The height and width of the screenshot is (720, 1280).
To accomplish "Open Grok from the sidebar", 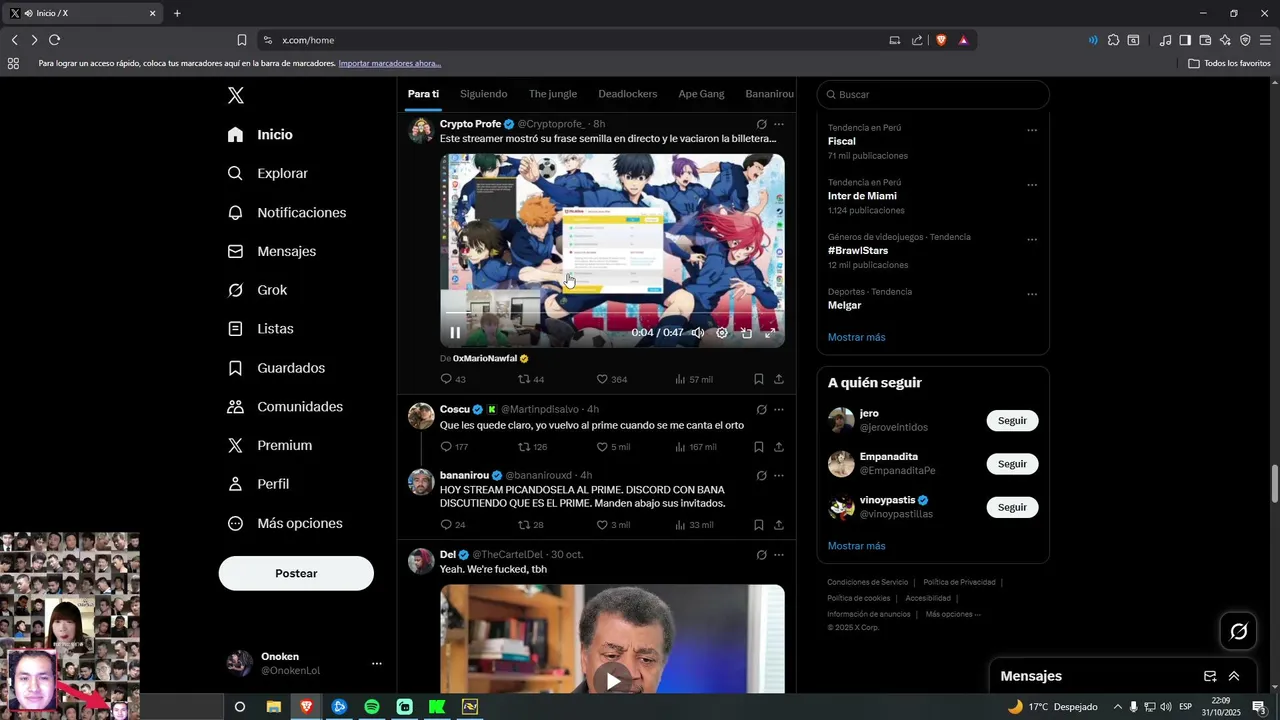I will click(258, 290).
